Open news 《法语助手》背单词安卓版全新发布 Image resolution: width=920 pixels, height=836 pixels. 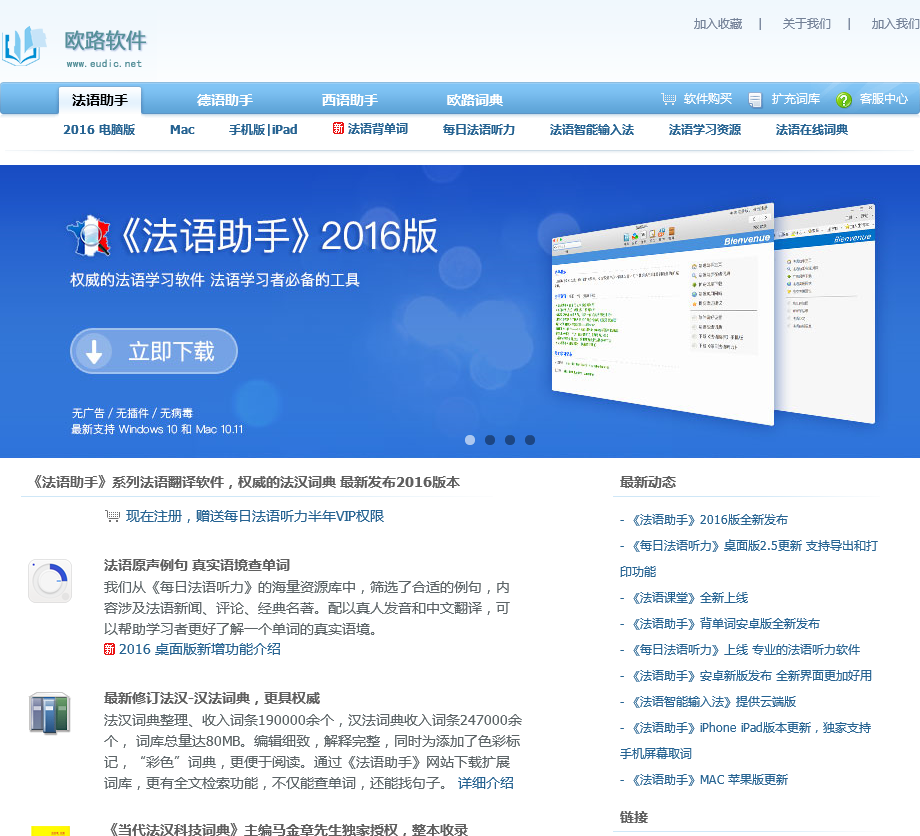[726, 624]
